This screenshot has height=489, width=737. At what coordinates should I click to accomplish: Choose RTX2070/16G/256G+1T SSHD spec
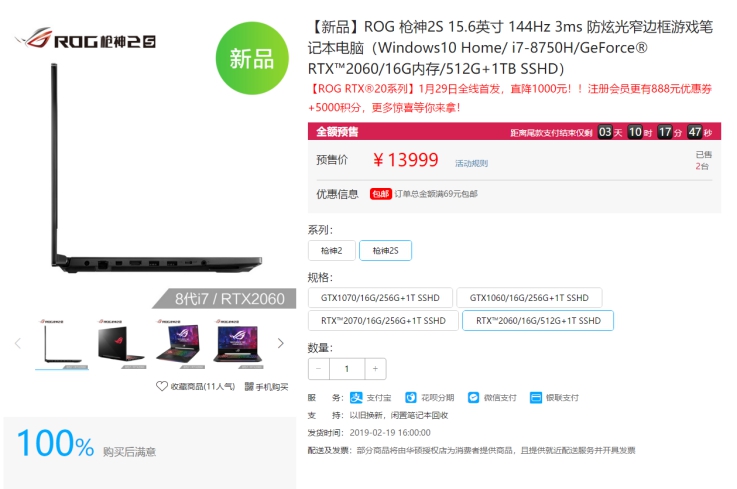[x=383, y=321]
